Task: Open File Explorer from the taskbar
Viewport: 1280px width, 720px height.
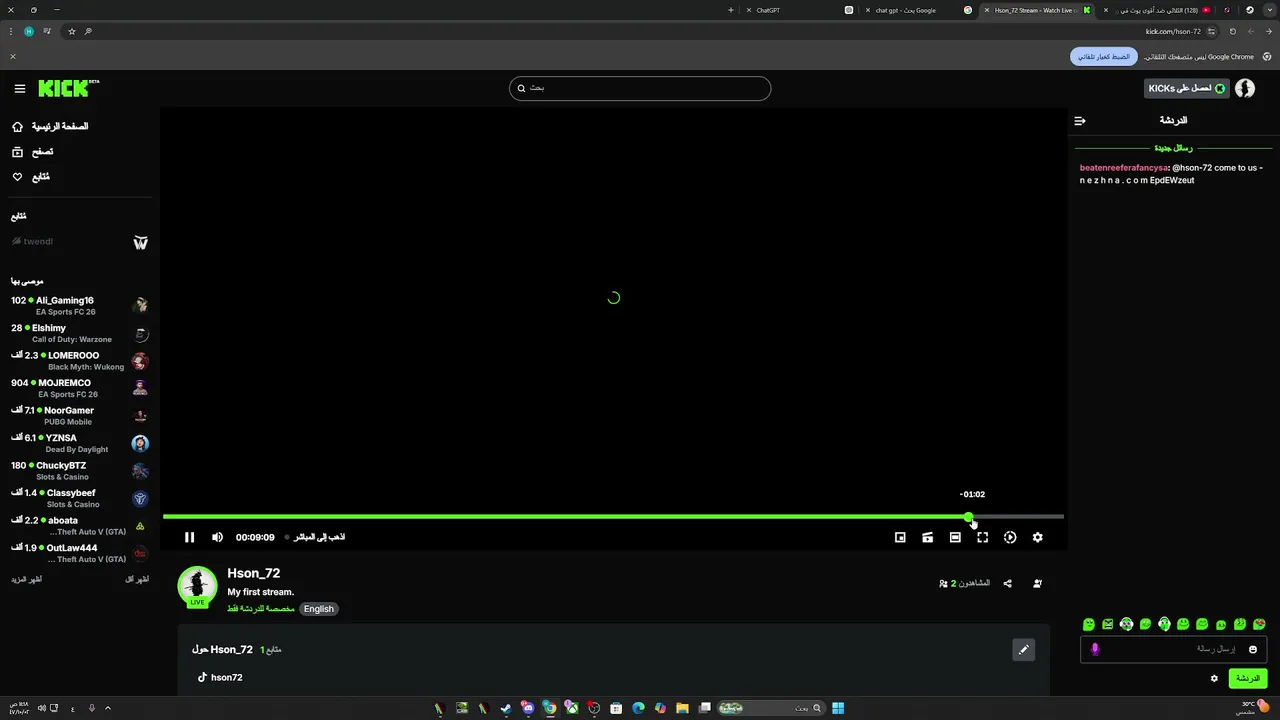Action: (682, 708)
